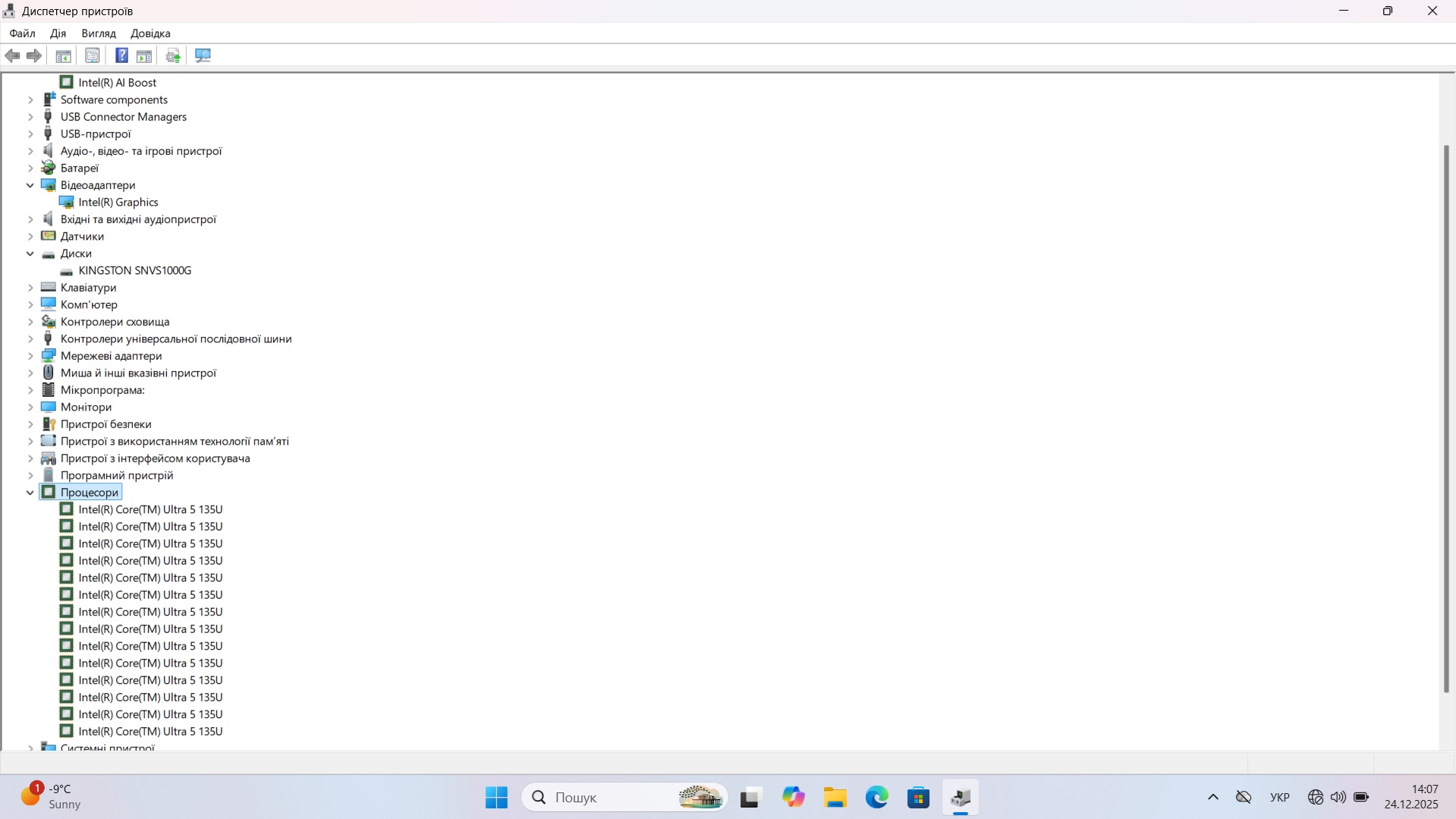The height and width of the screenshot is (819, 1456).
Task: Toggle the Show/Hide Action Pane toolbar icon
Action: pyautogui.click(x=144, y=55)
